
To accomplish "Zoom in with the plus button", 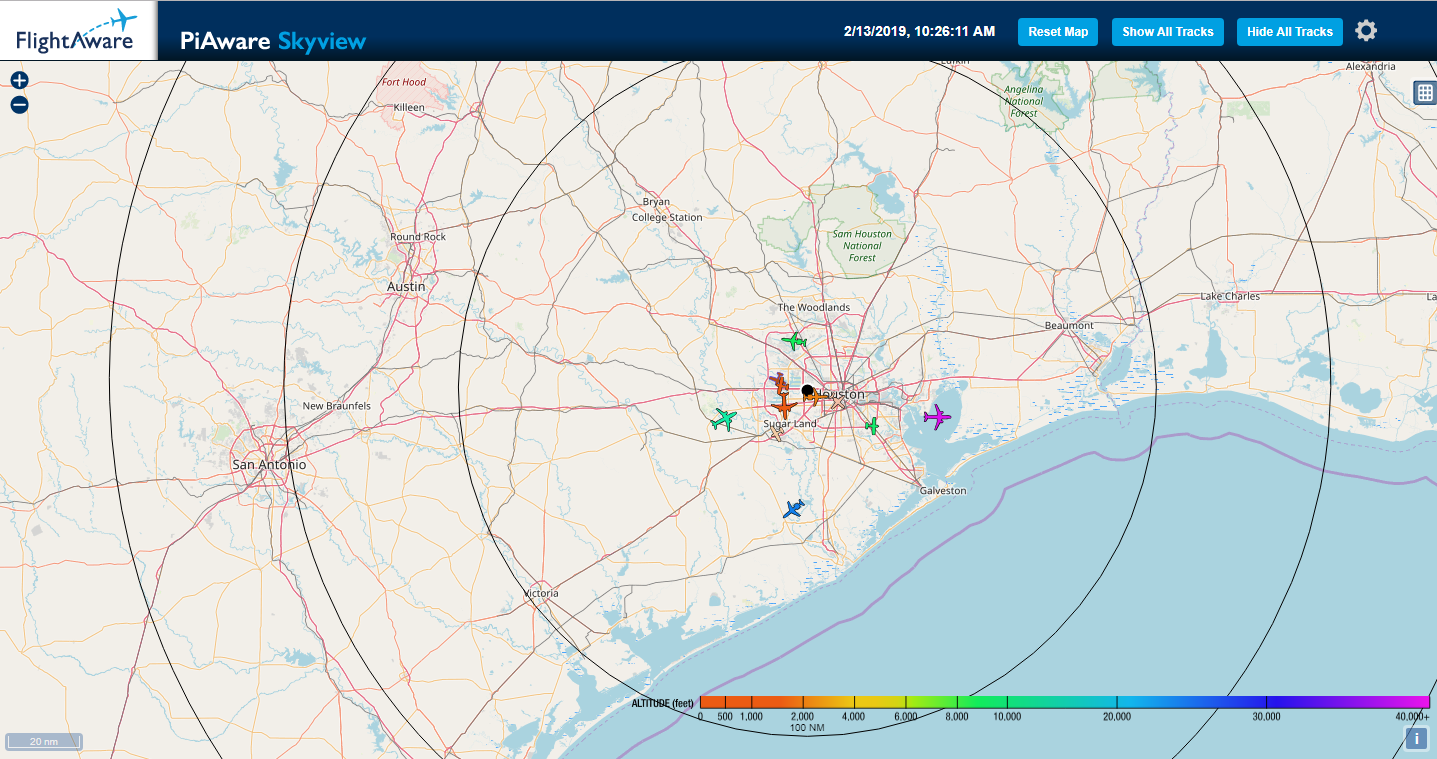I will (19, 81).
